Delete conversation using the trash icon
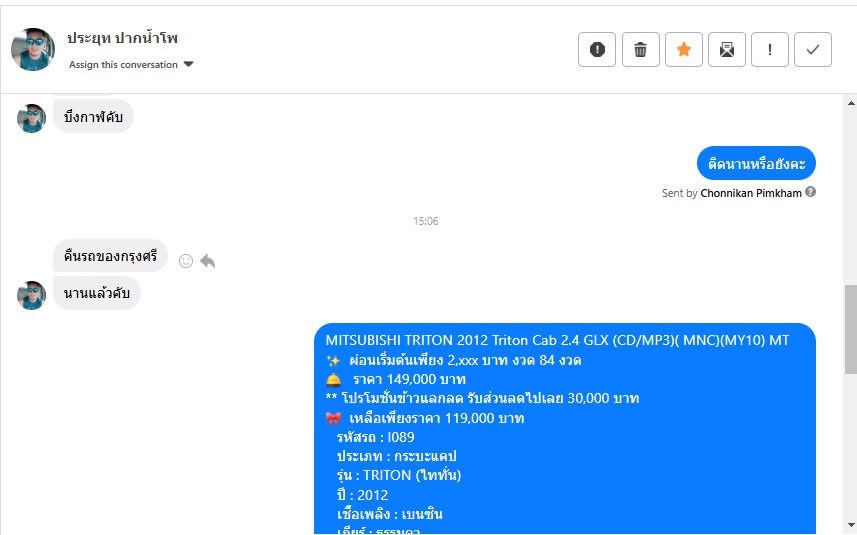 click(641, 50)
